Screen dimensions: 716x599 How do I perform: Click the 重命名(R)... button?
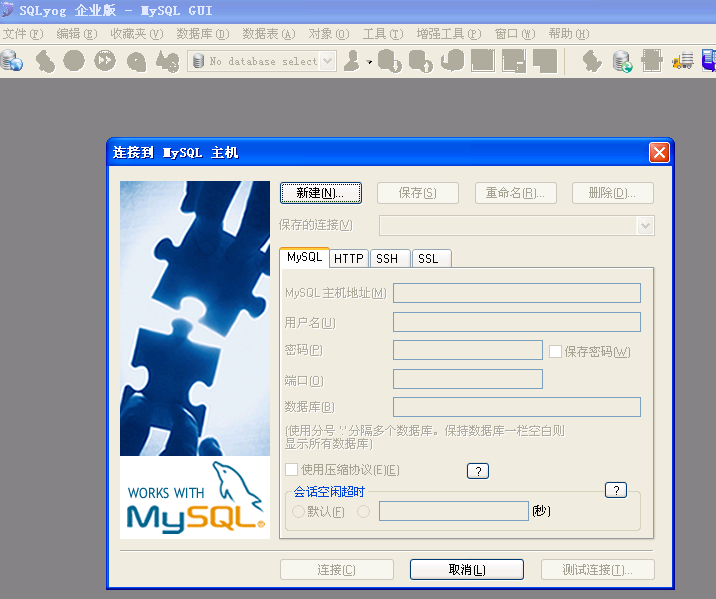click(516, 193)
